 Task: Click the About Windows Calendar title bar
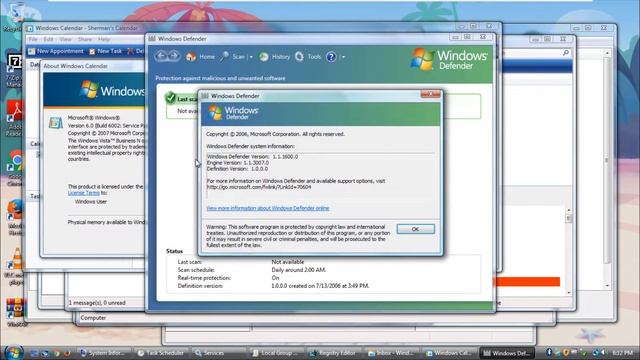click(x=93, y=66)
